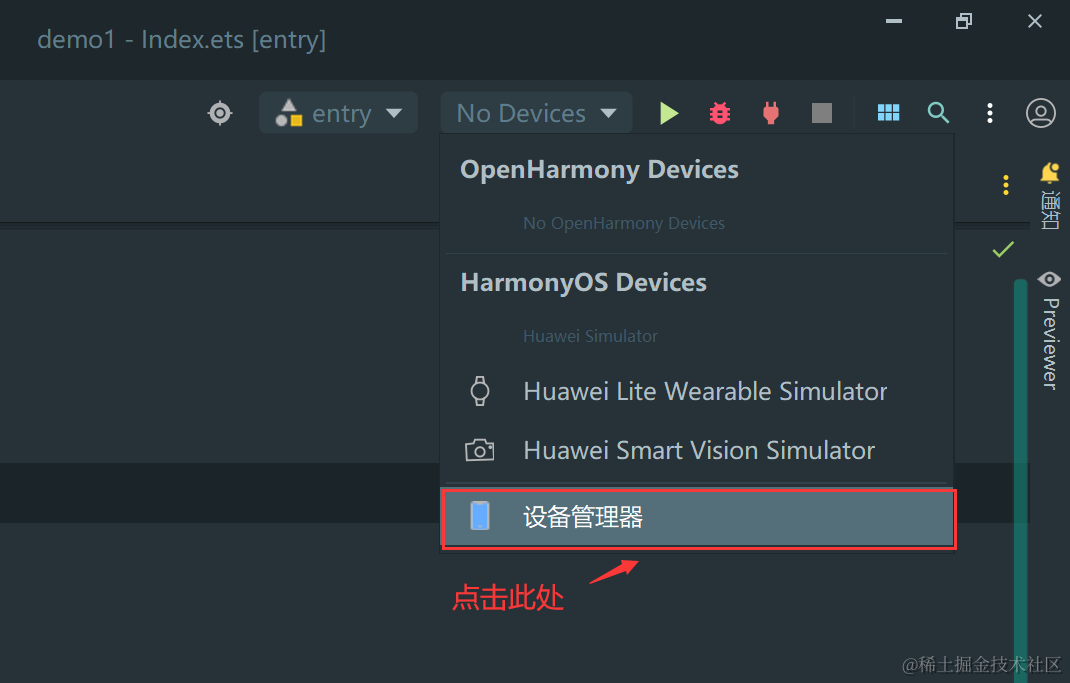Image resolution: width=1070 pixels, height=683 pixels.
Task: Start debugging via the red bug icon
Action: click(x=720, y=113)
